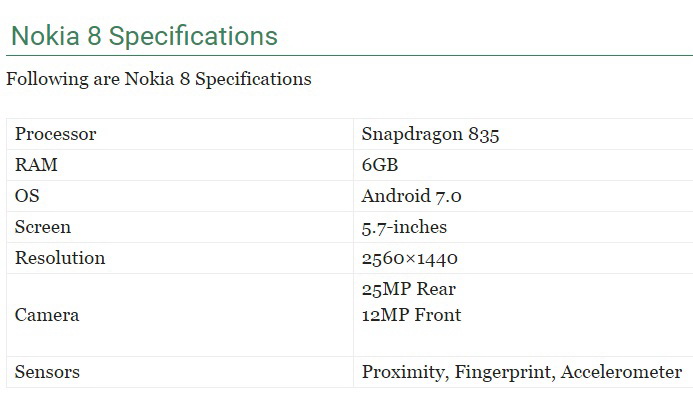Click the Processor label cell
The width and height of the screenshot is (693, 398).
point(180,134)
